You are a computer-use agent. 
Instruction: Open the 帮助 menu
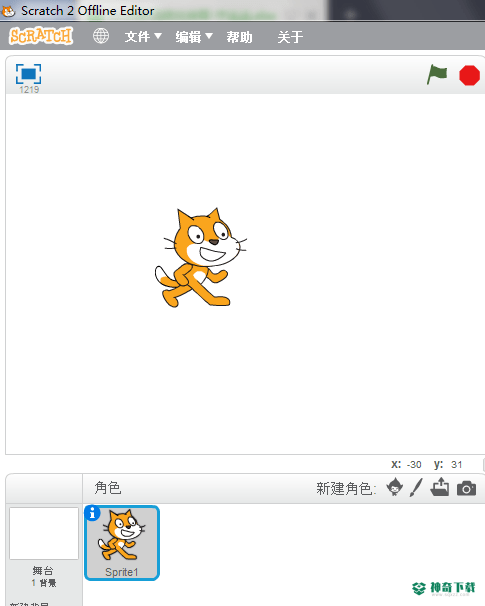coord(239,37)
